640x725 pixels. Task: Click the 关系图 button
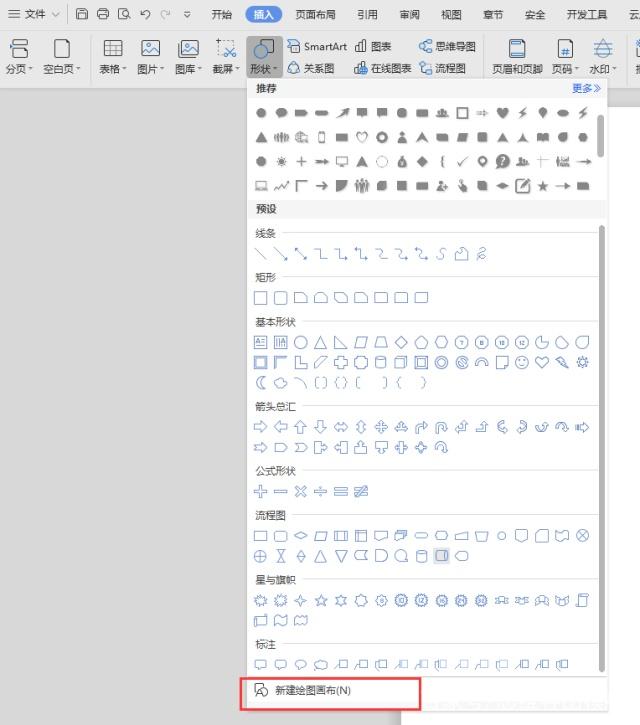(x=311, y=68)
